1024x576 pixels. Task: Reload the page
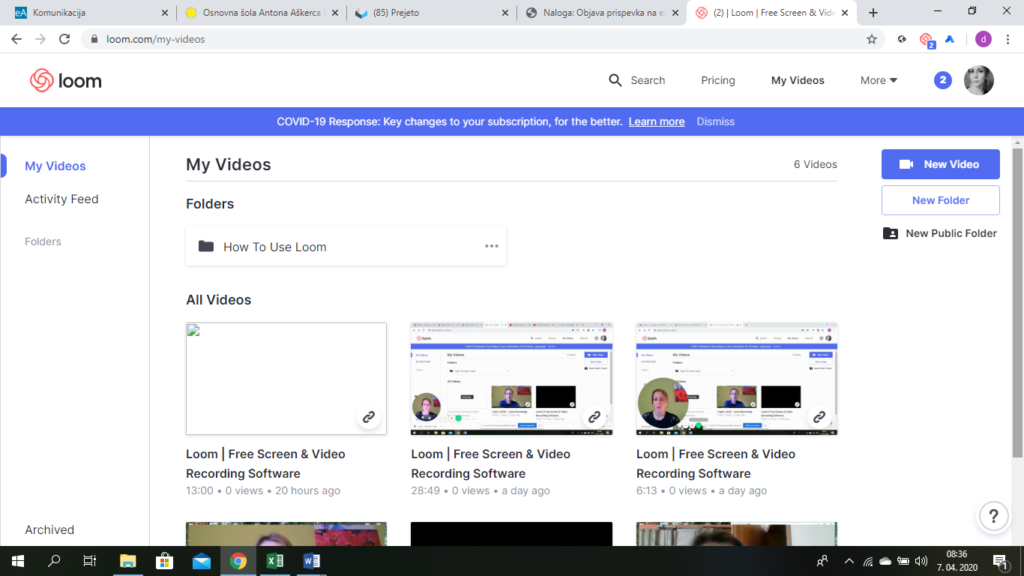[64, 39]
